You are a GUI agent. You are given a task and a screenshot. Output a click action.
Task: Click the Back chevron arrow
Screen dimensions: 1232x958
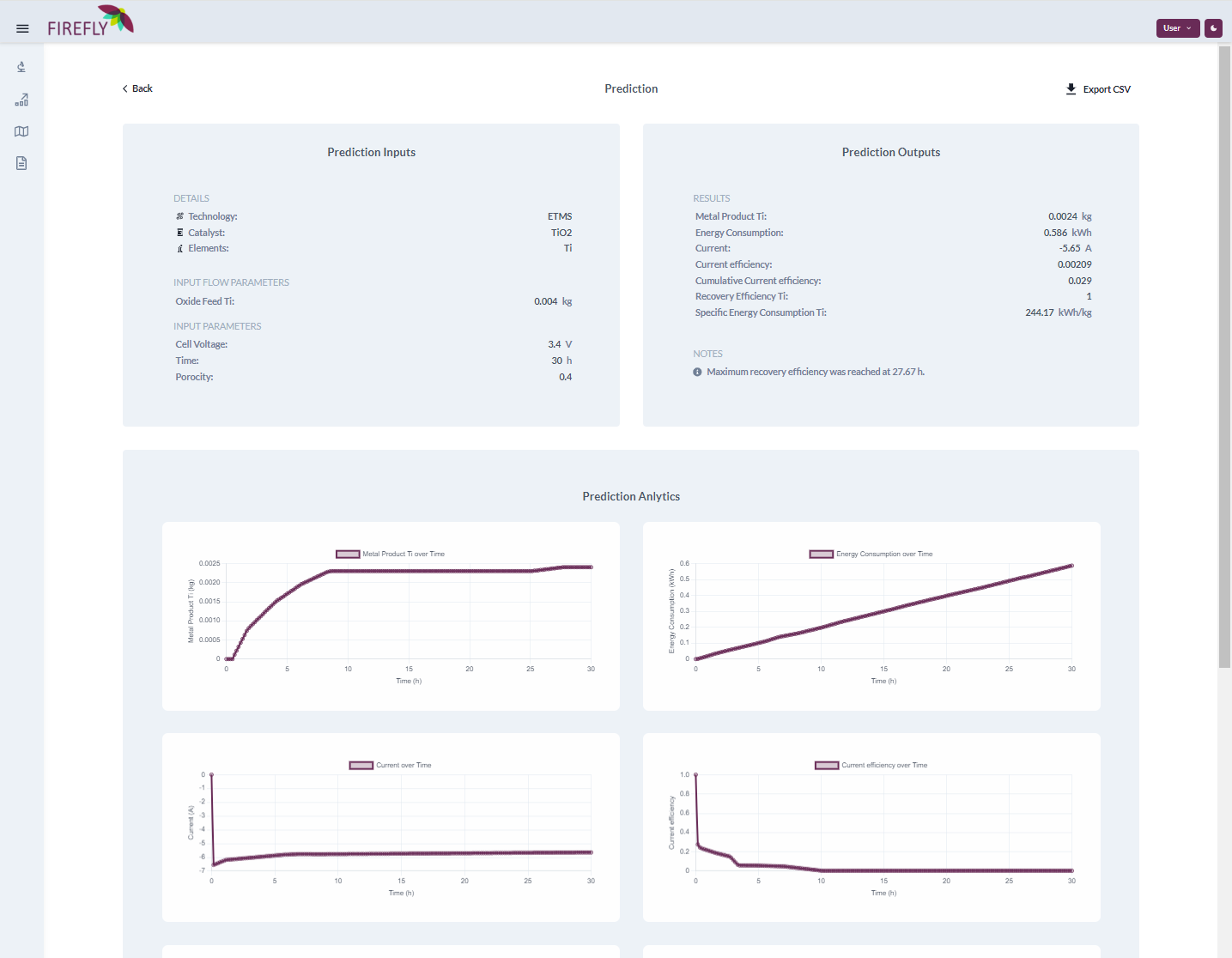125,89
